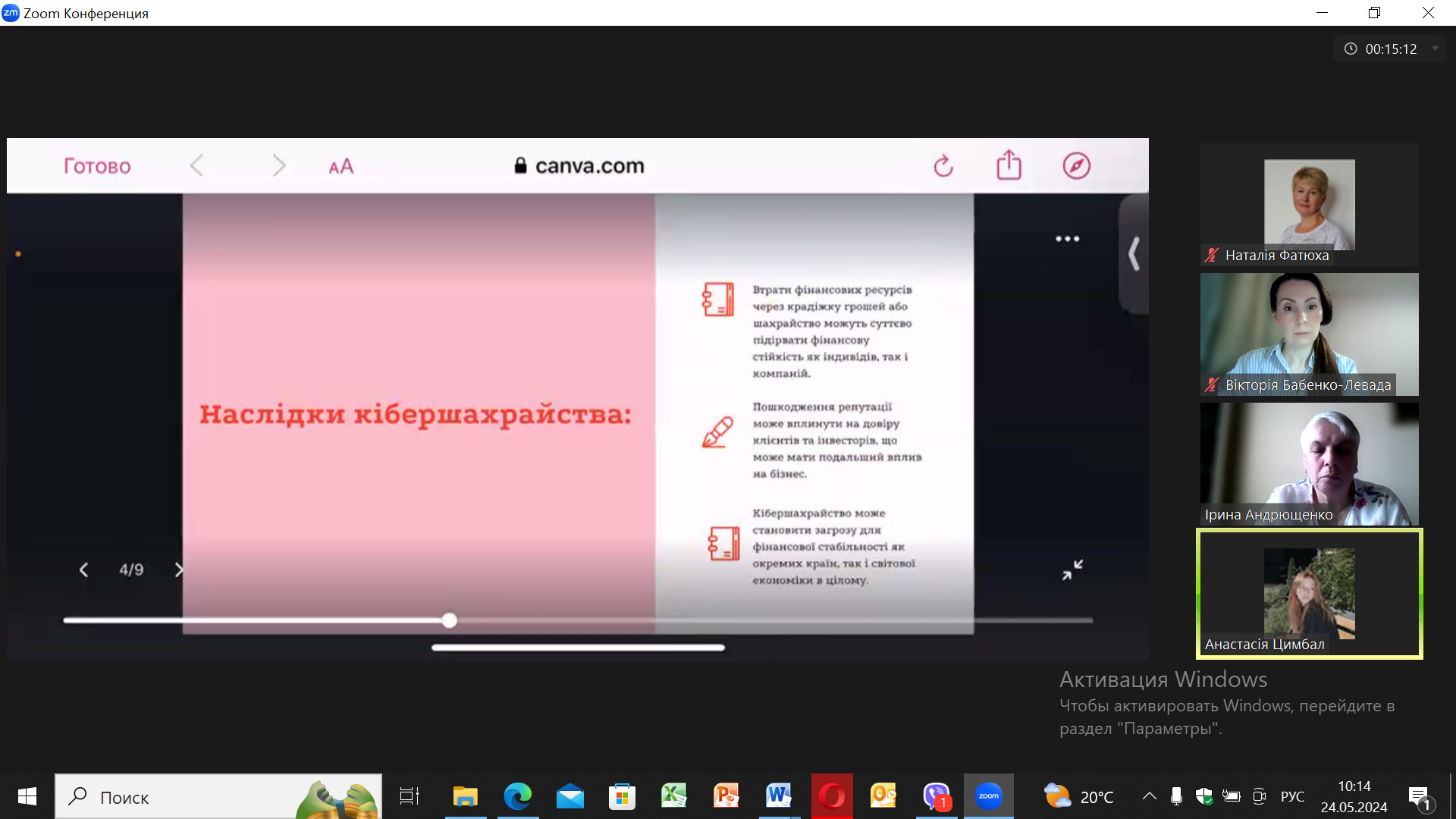Open PowerPoint from the taskbar
This screenshot has width=1456, height=819.
[726, 796]
